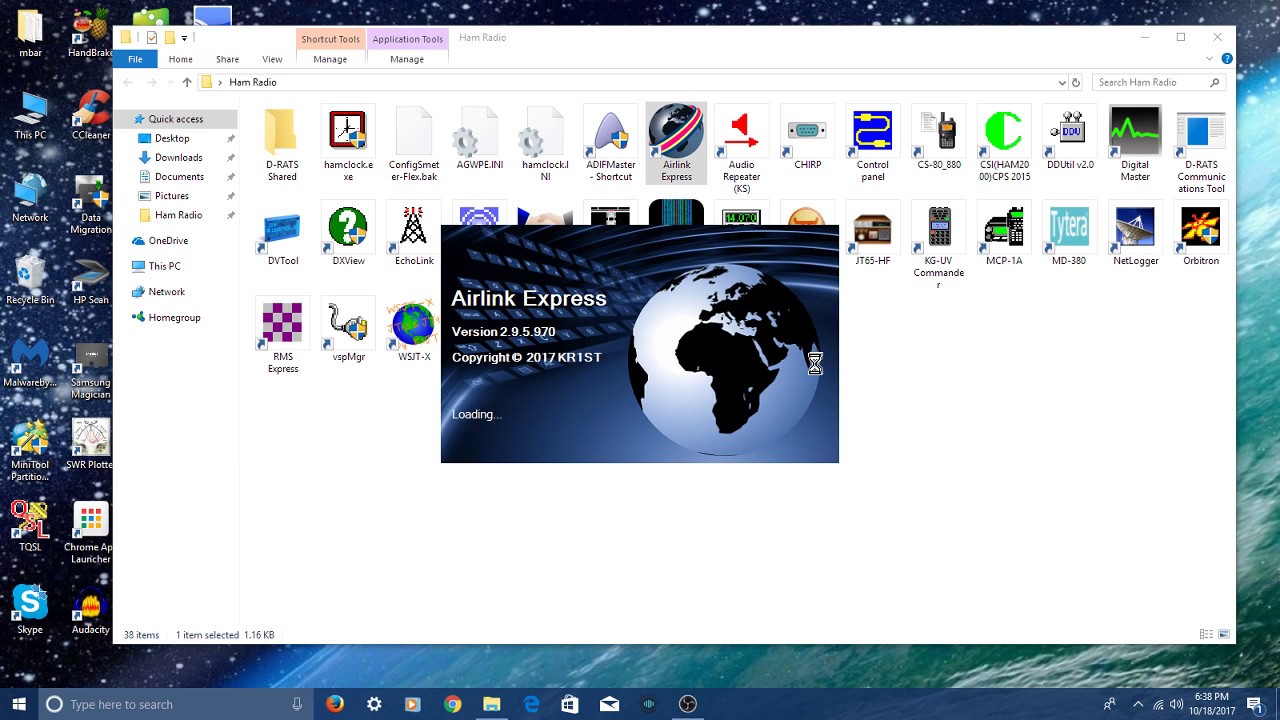The image size is (1280, 720).
Task: Refresh the Ham Radio folder view
Action: [x=1076, y=83]
